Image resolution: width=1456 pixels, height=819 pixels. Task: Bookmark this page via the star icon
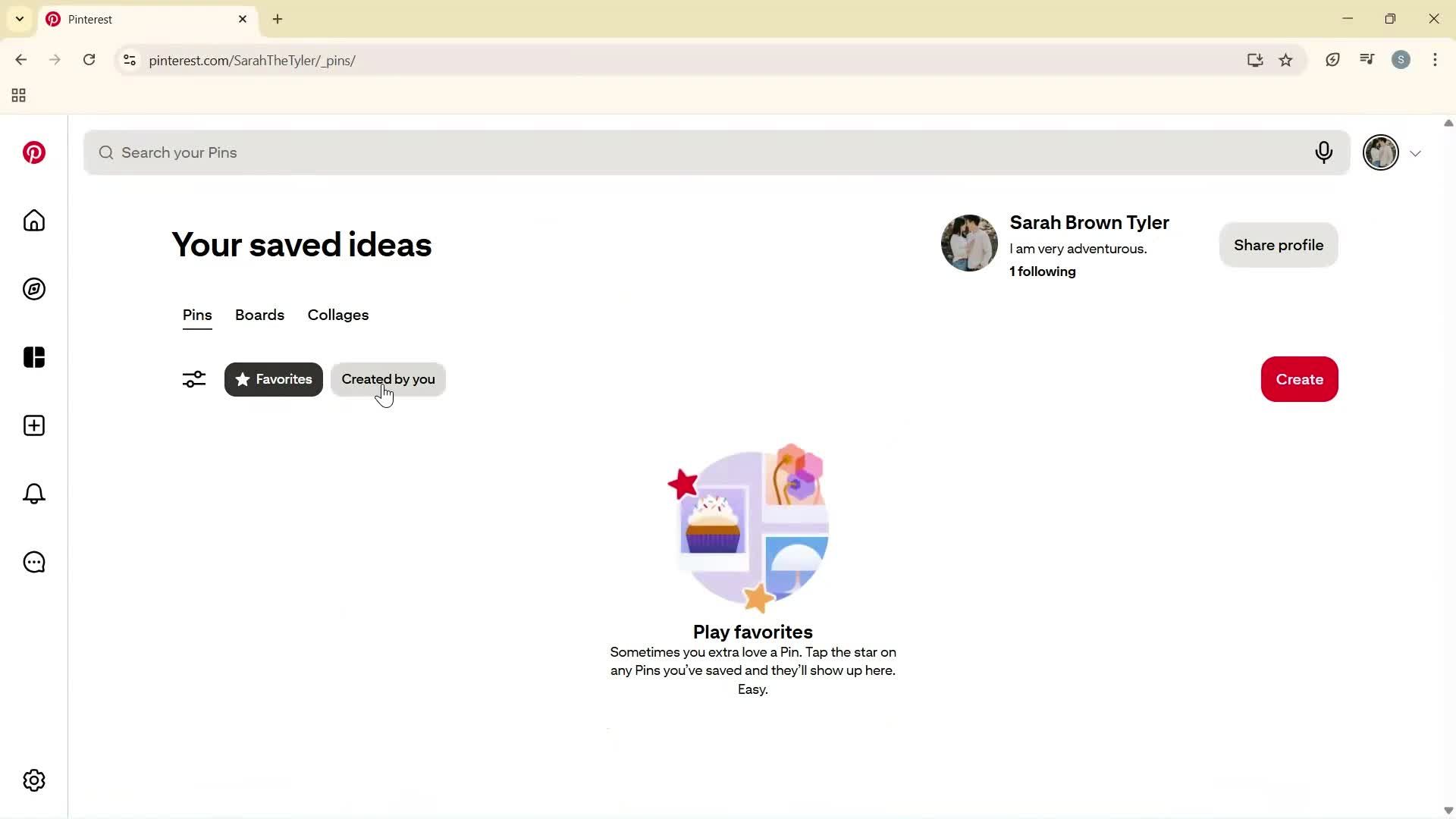[1286, 60]
